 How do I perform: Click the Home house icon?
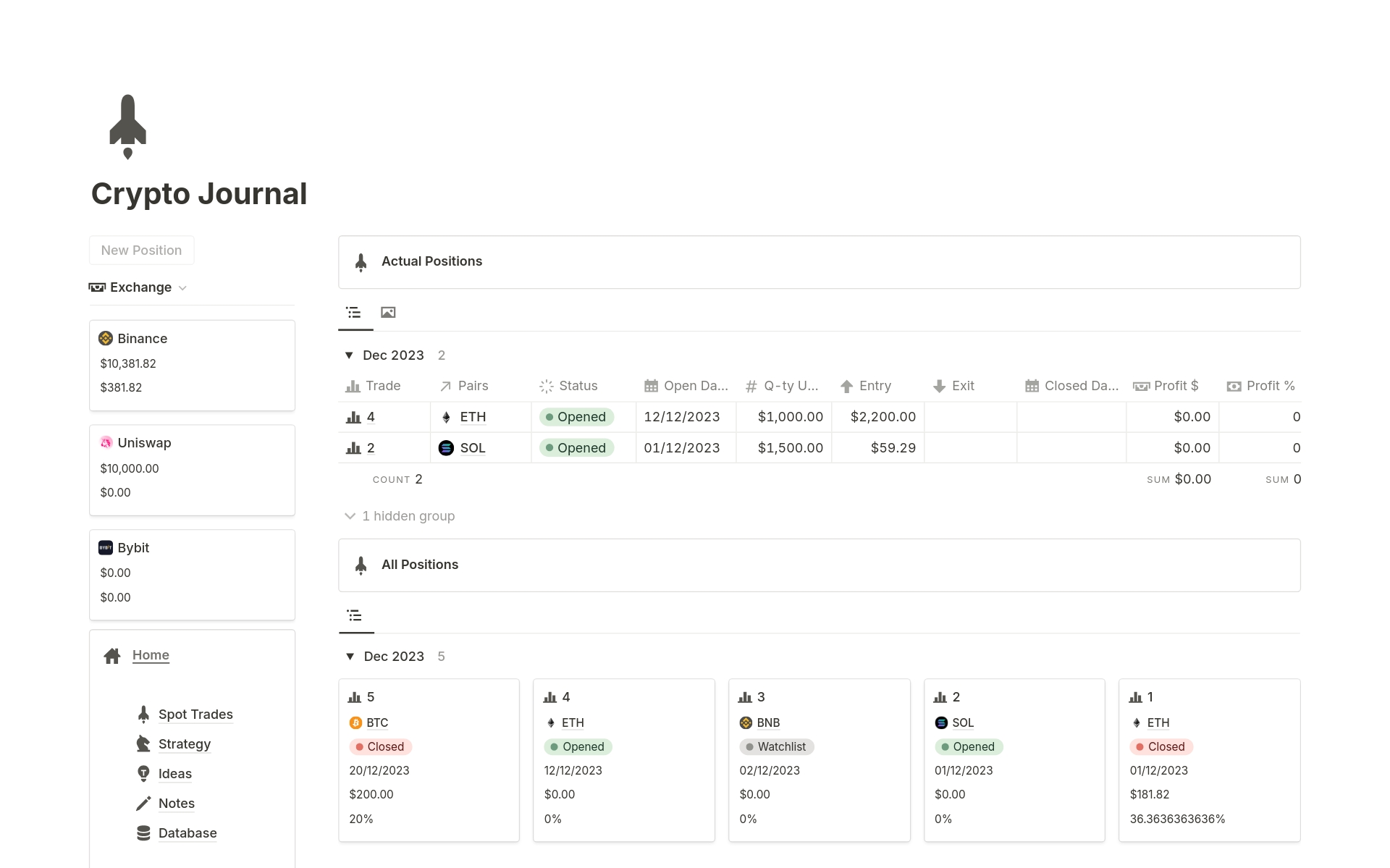coord(112,655)
